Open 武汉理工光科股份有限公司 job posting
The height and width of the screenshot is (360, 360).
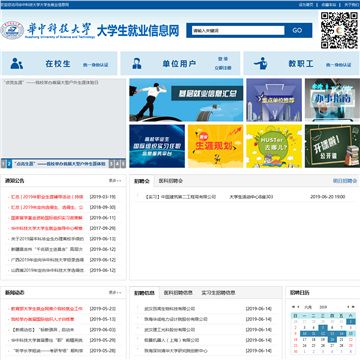[169, 330]
